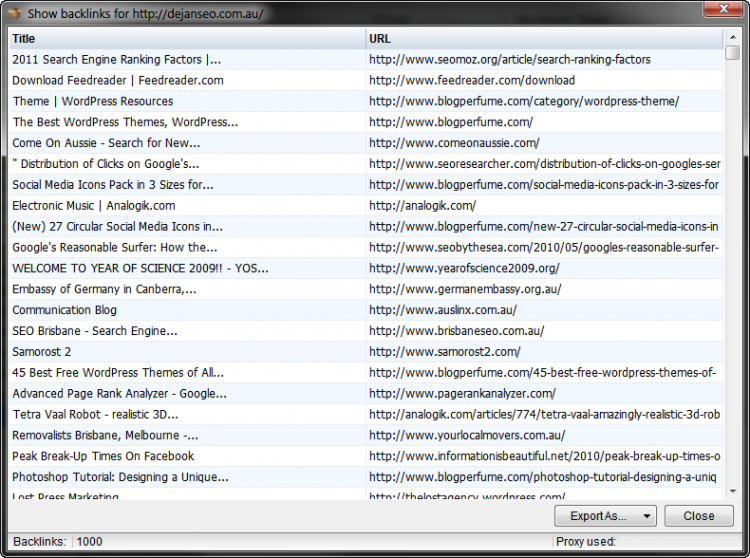
Task: Close the backlinks window with the X
Action: (727, 10)
